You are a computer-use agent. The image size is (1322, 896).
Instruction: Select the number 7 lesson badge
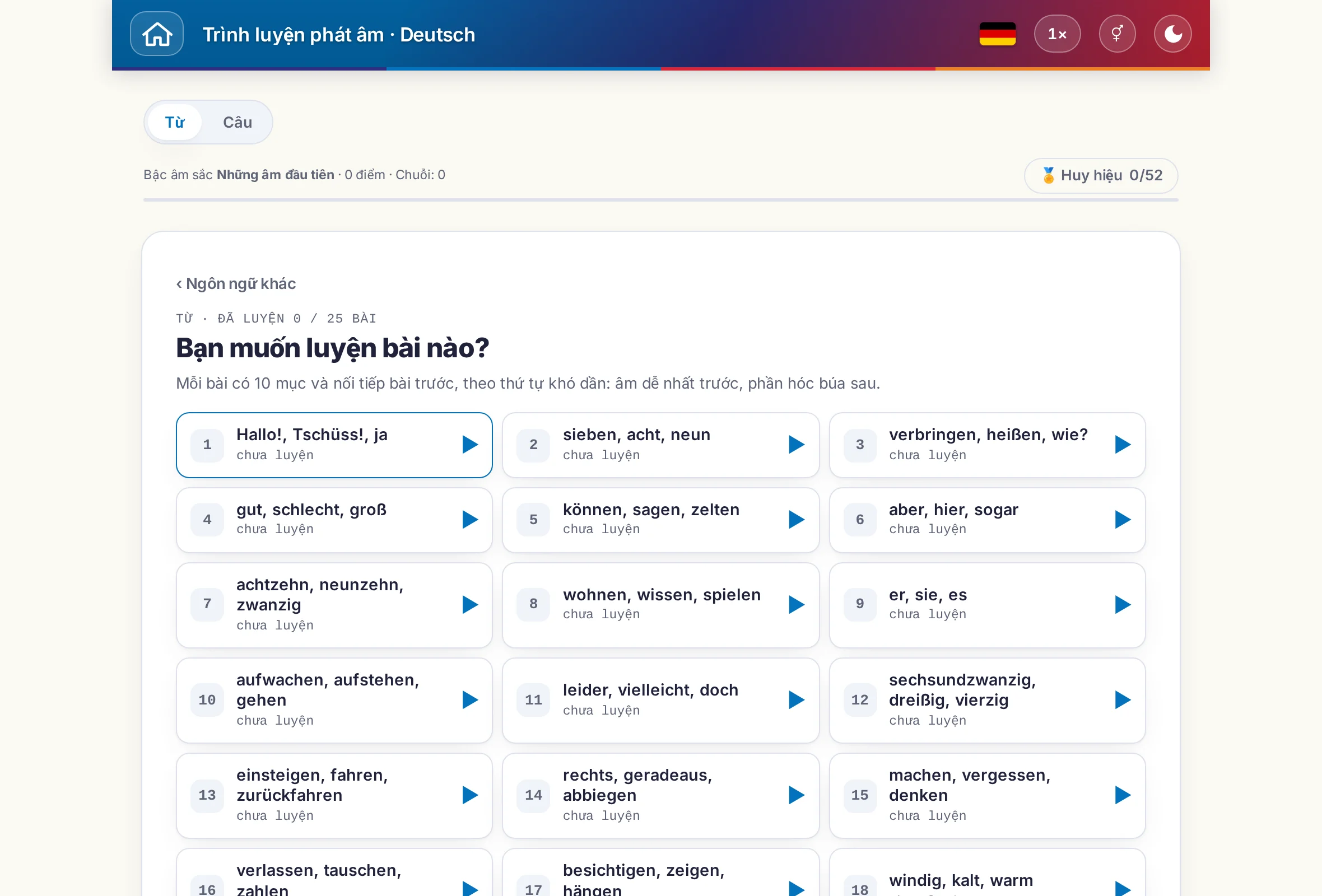click(207, 605)
